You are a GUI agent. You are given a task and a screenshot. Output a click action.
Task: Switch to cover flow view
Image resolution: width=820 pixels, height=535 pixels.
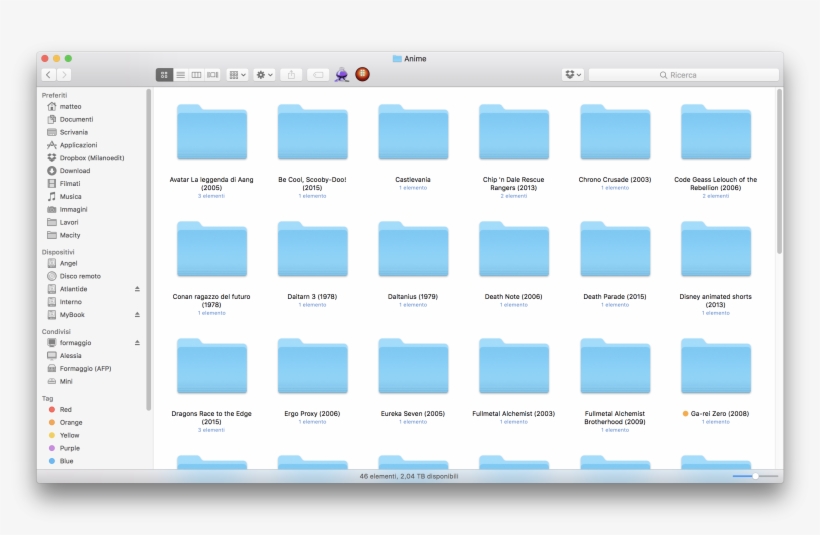point(212,75)
